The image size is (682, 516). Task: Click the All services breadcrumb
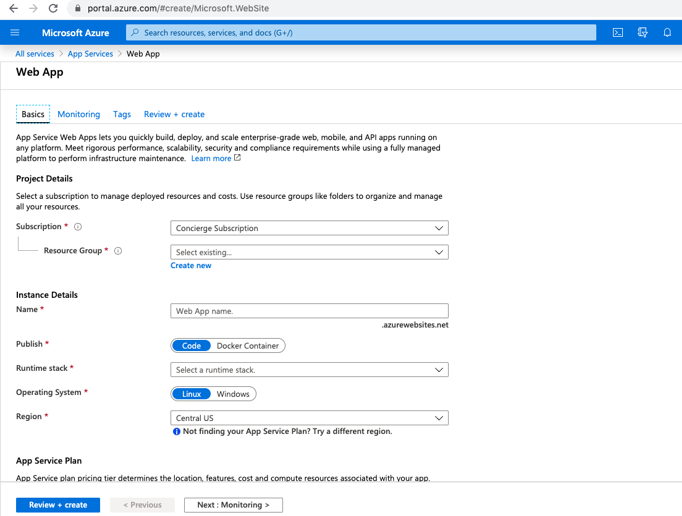(x=35, y=54)
